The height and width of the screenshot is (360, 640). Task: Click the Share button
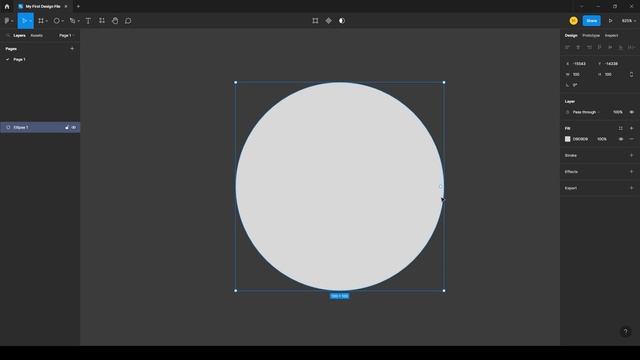(x=591, y=21)
